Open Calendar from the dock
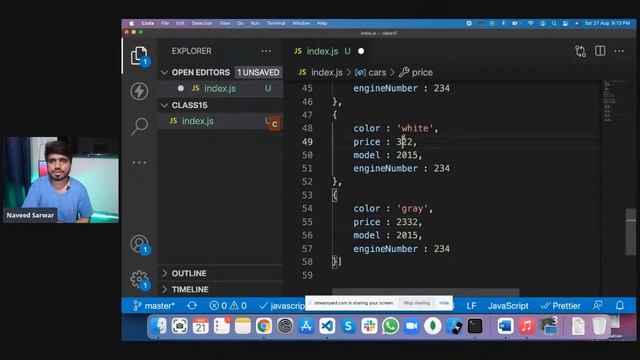Screen dimensions: 640x360 200,326
